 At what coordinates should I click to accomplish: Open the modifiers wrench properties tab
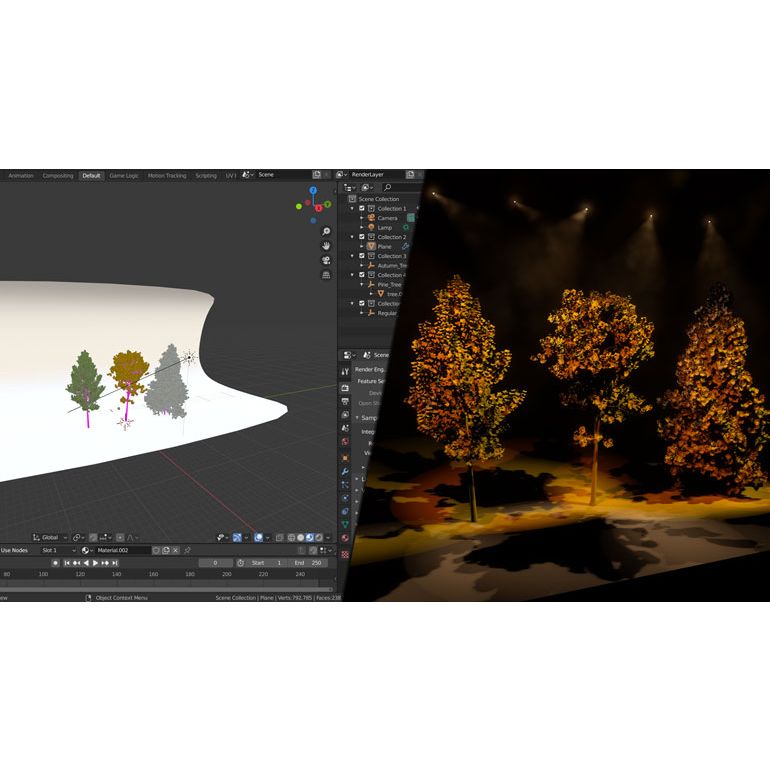point(345,470)
